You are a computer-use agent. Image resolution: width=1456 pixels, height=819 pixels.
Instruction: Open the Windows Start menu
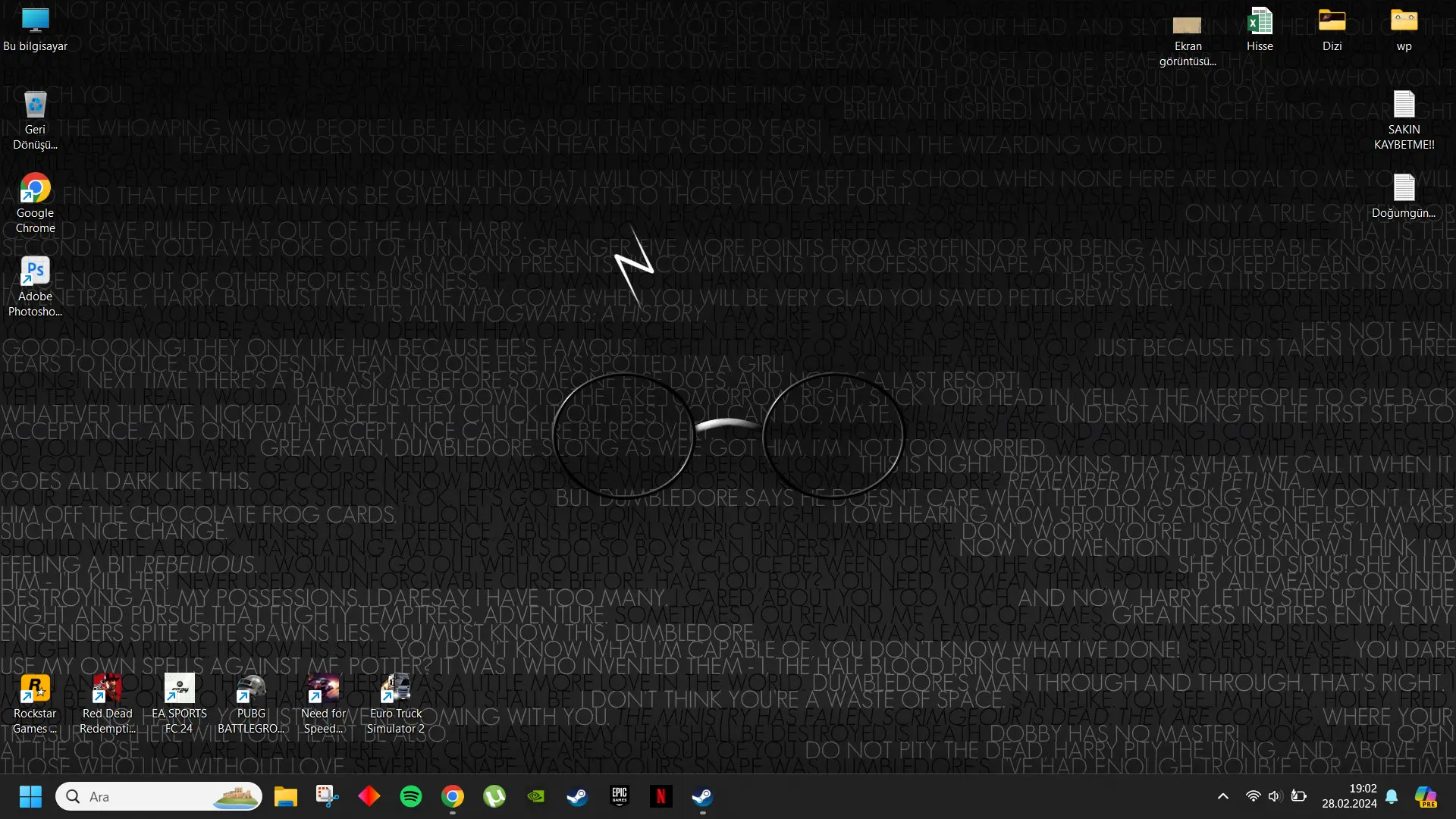[x=30, y=796]
